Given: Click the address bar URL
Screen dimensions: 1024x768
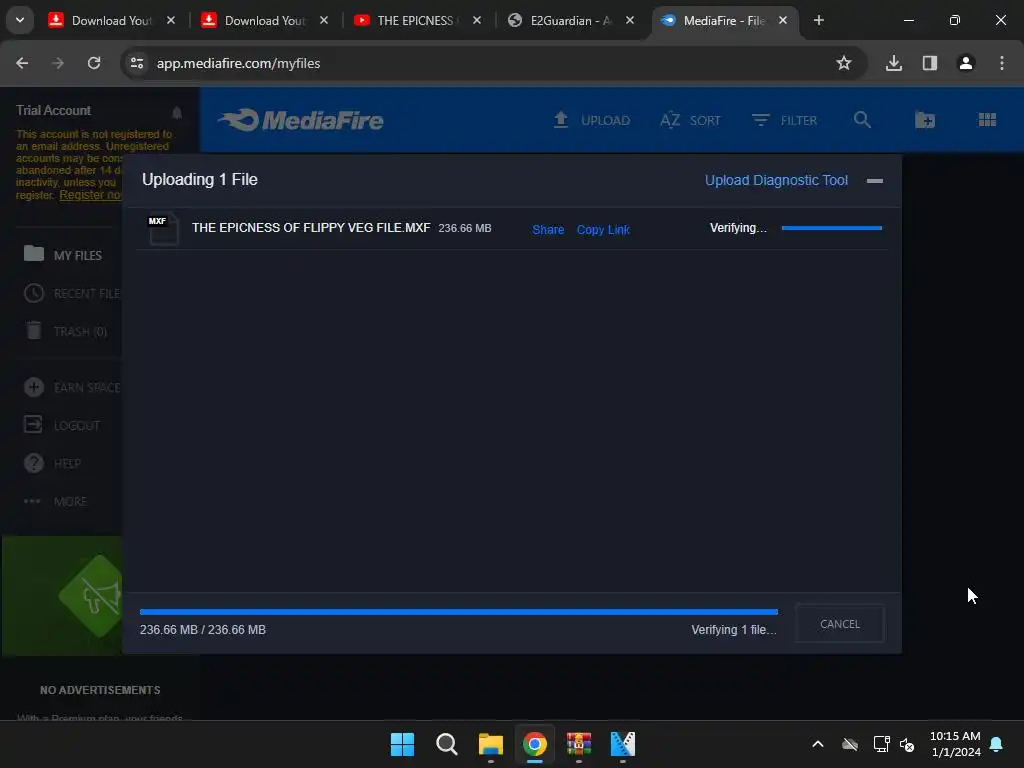Looking at the screenshot, I should tap(238, 63).
